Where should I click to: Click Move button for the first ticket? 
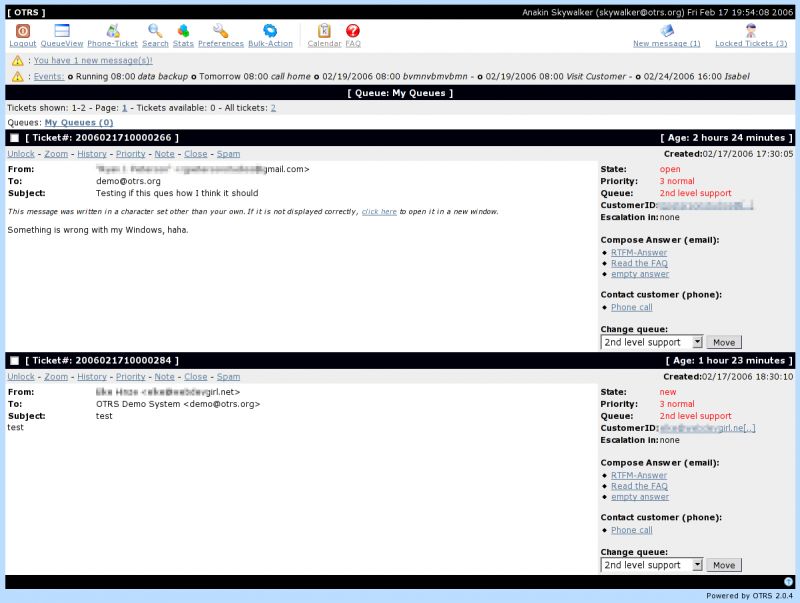pos(724,342)
